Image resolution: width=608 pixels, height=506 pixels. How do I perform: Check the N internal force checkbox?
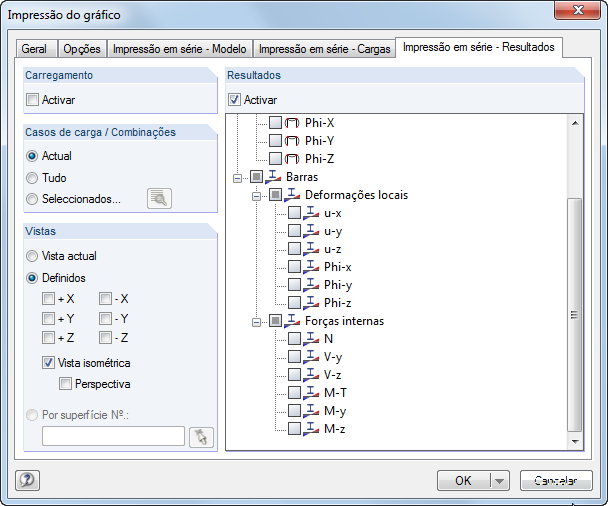[x=294, y=339]
